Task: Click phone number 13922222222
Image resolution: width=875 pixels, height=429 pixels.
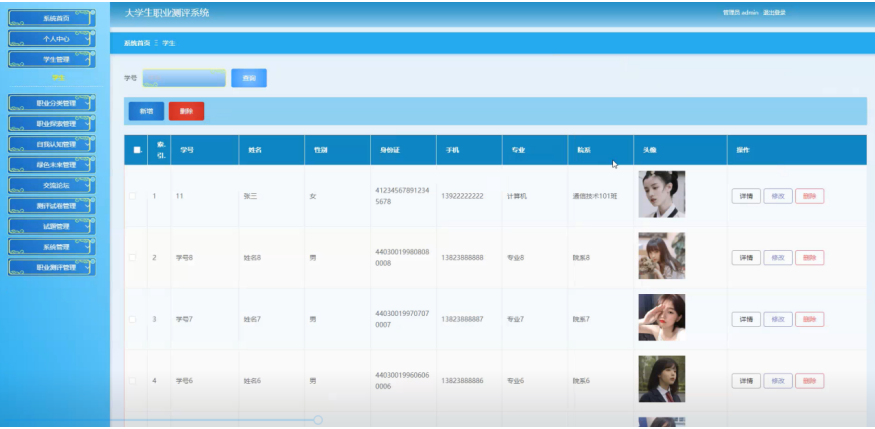Action: [x=462, y=196]
